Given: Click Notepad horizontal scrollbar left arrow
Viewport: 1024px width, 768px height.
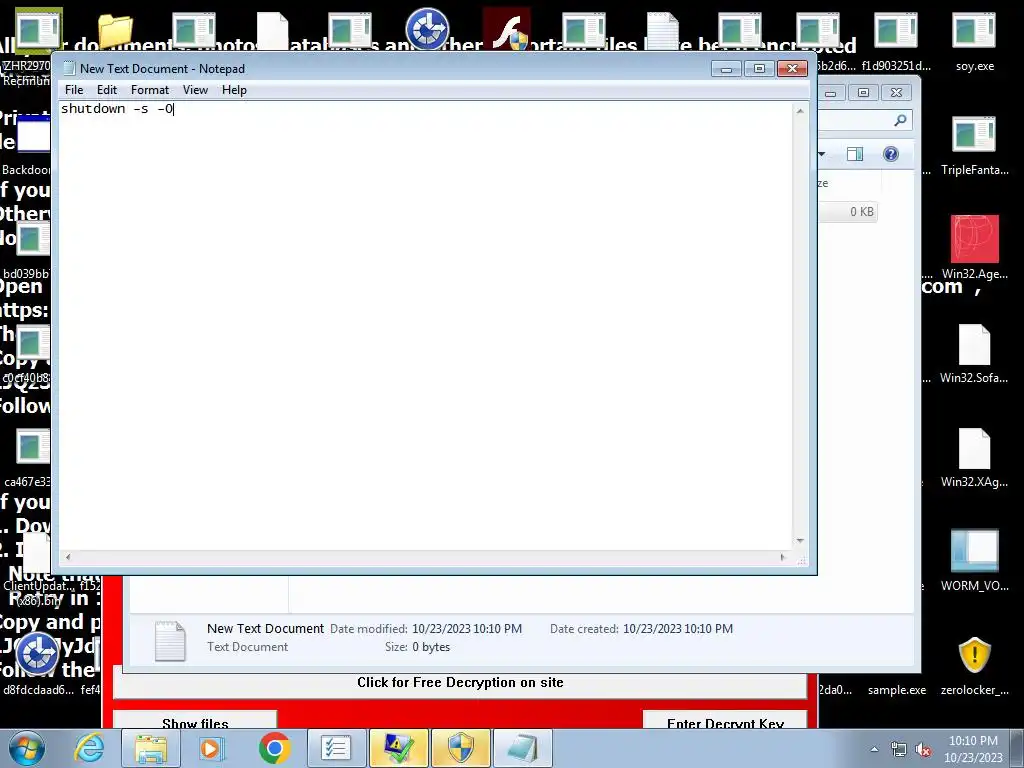Looking at the screenshot, I should coord(68,557).
